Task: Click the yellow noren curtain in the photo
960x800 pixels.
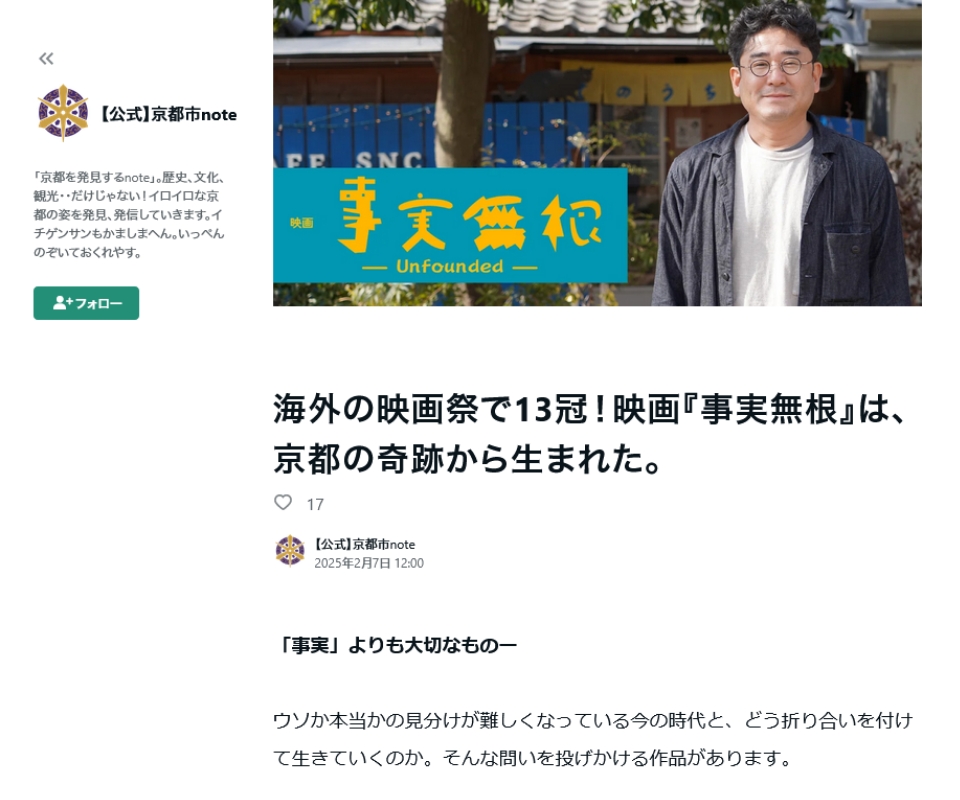Action: [x=649, y=83]
